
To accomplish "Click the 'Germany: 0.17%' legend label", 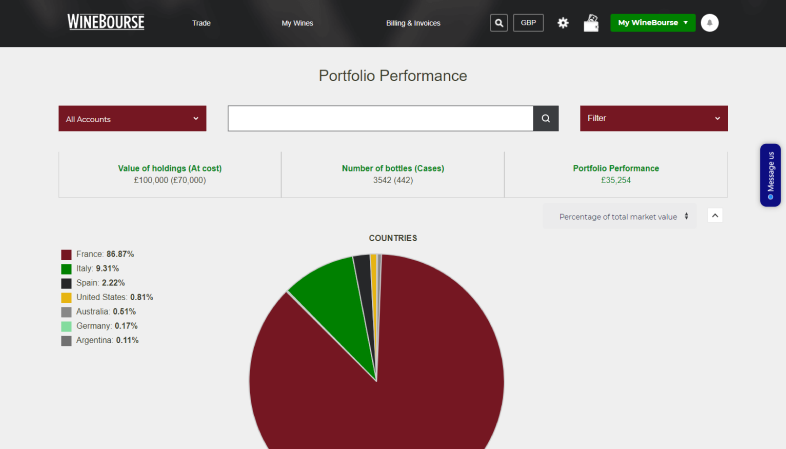I will [107, 326].
